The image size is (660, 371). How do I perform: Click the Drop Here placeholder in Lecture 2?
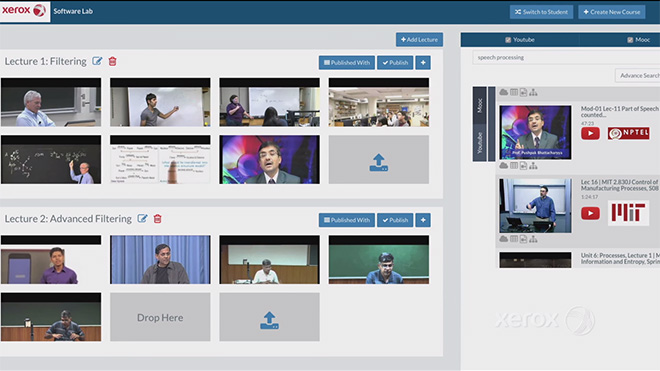pos(160,317)
